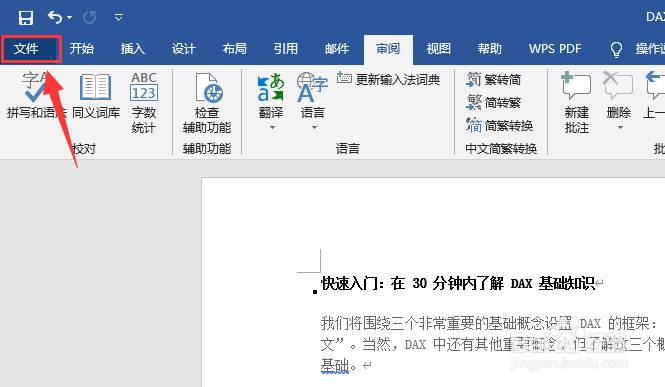665x387 pixels.
Task: Click 更新输入法词典 button
Action: point(388,79)
